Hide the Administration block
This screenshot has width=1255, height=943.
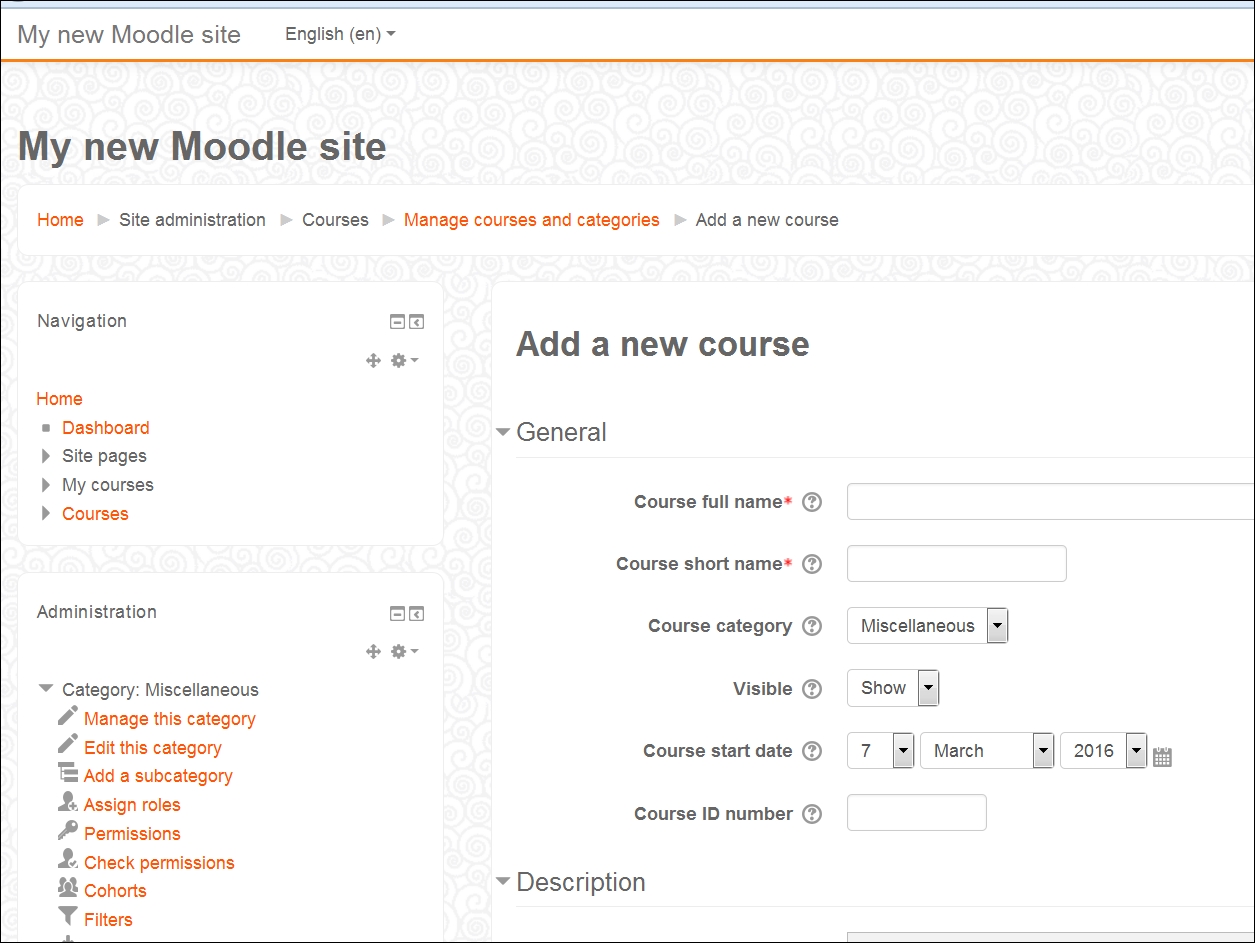click(x=397, y=613)
